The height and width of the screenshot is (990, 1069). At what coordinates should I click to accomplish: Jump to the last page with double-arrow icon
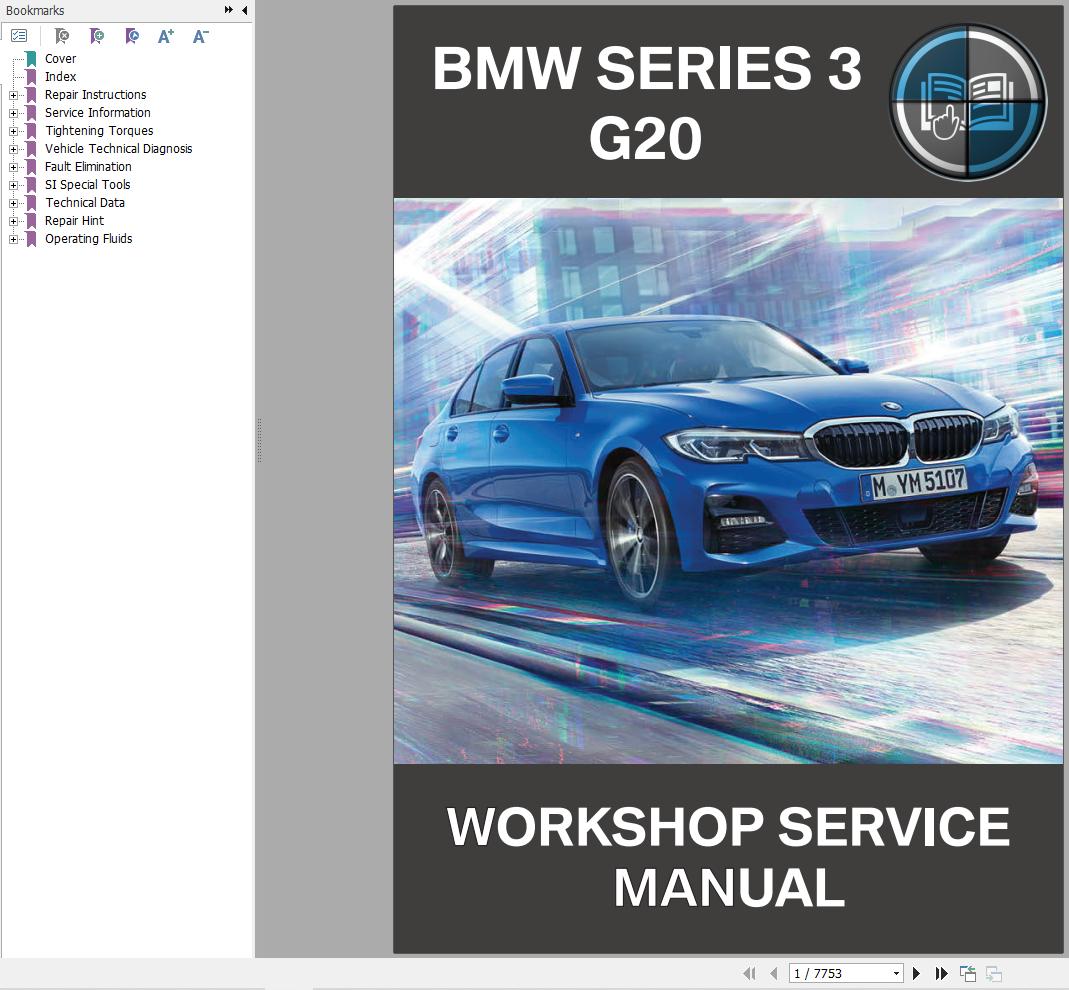[941, 973]
